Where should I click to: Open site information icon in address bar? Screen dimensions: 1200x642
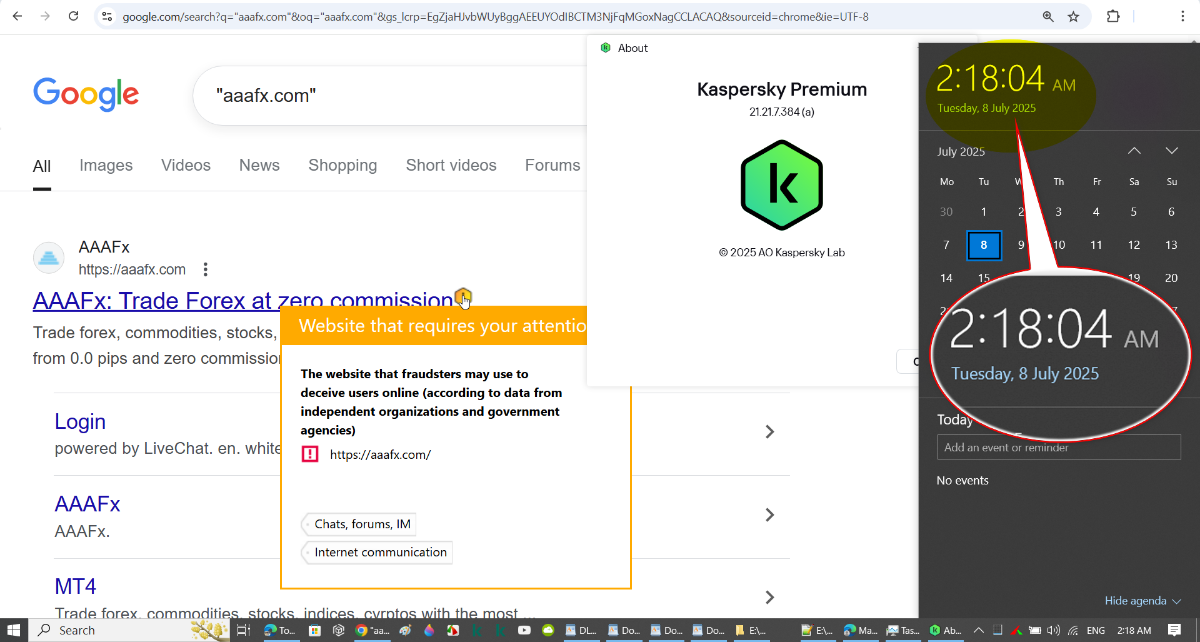tap(108, 17)
